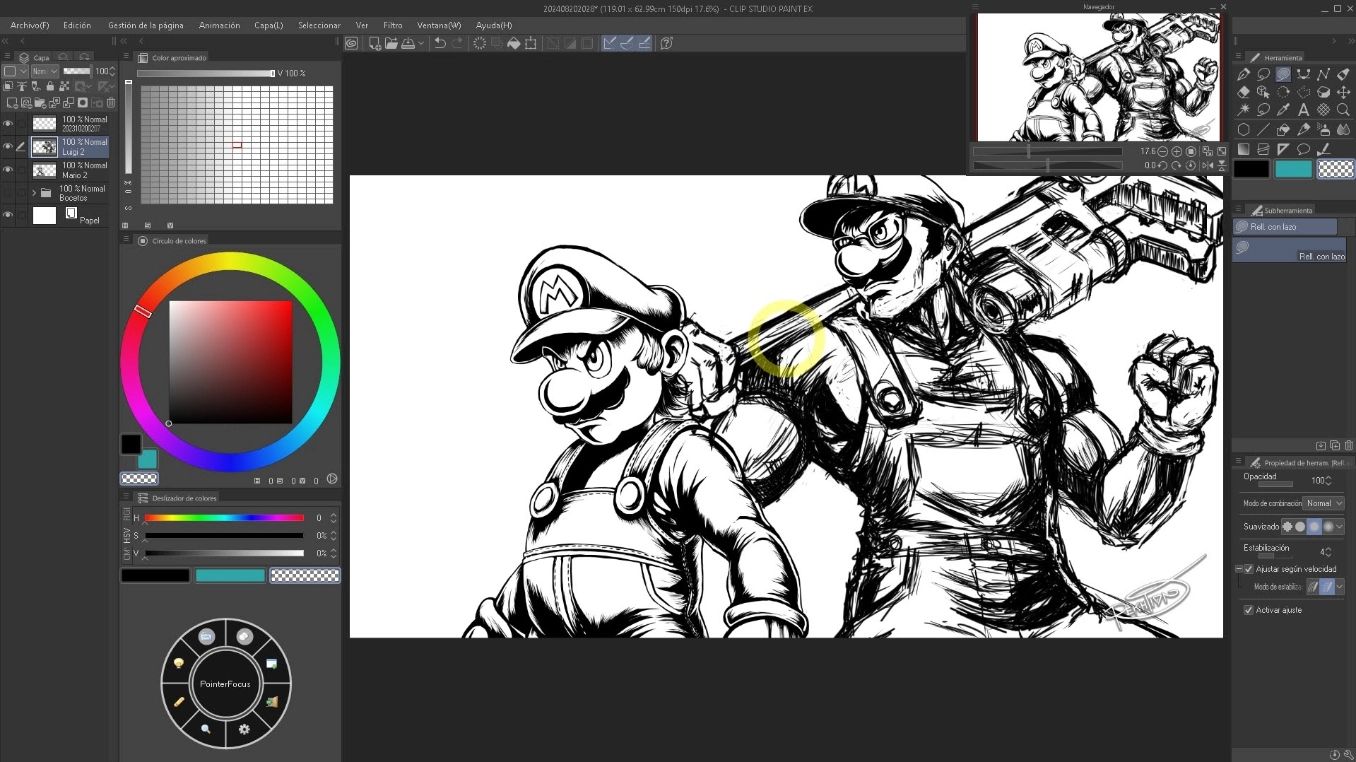
Task: Open the Animación menu
Action: [x=219, y=25]
